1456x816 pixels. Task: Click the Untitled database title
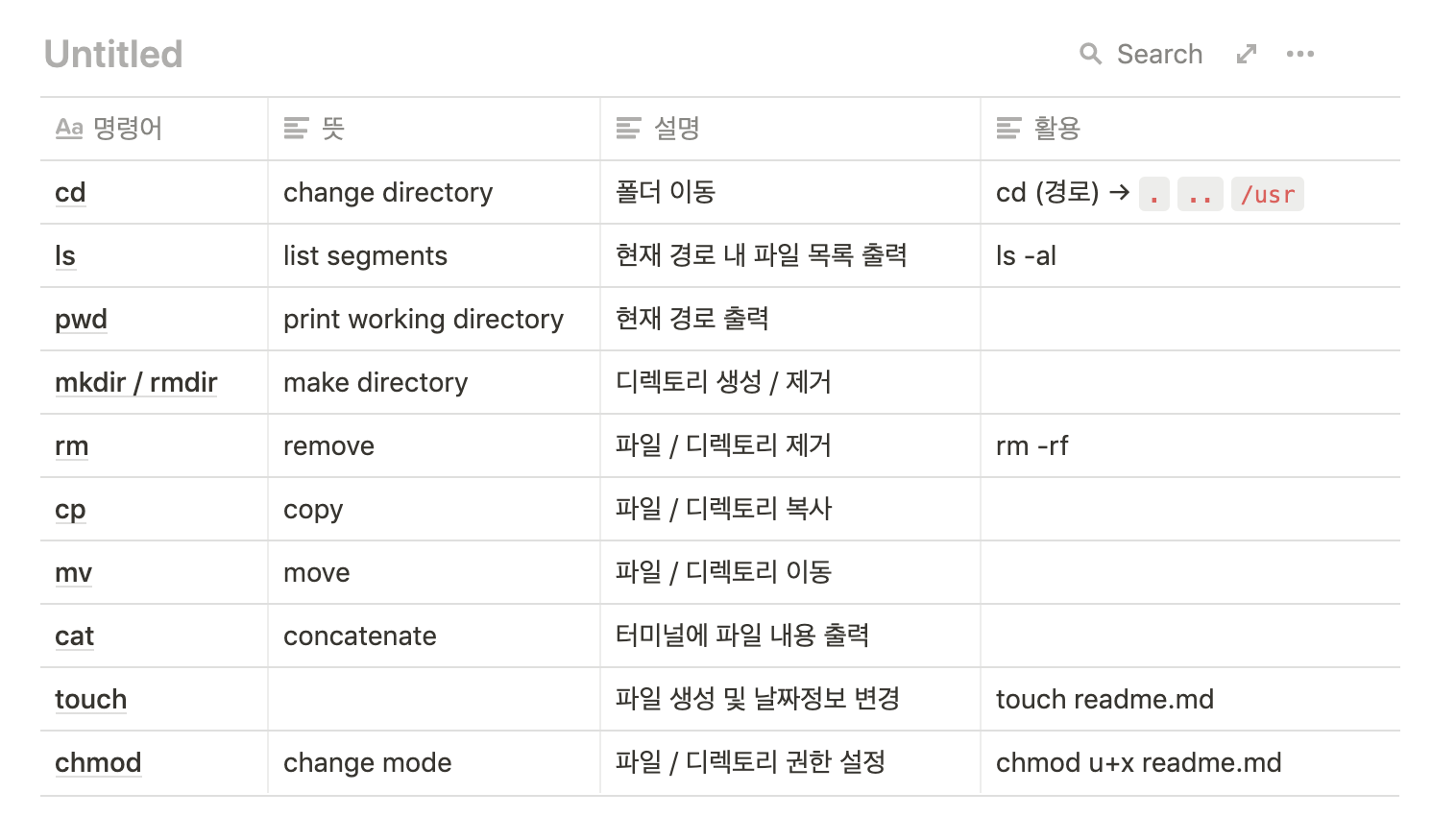[x=113, y=55]
